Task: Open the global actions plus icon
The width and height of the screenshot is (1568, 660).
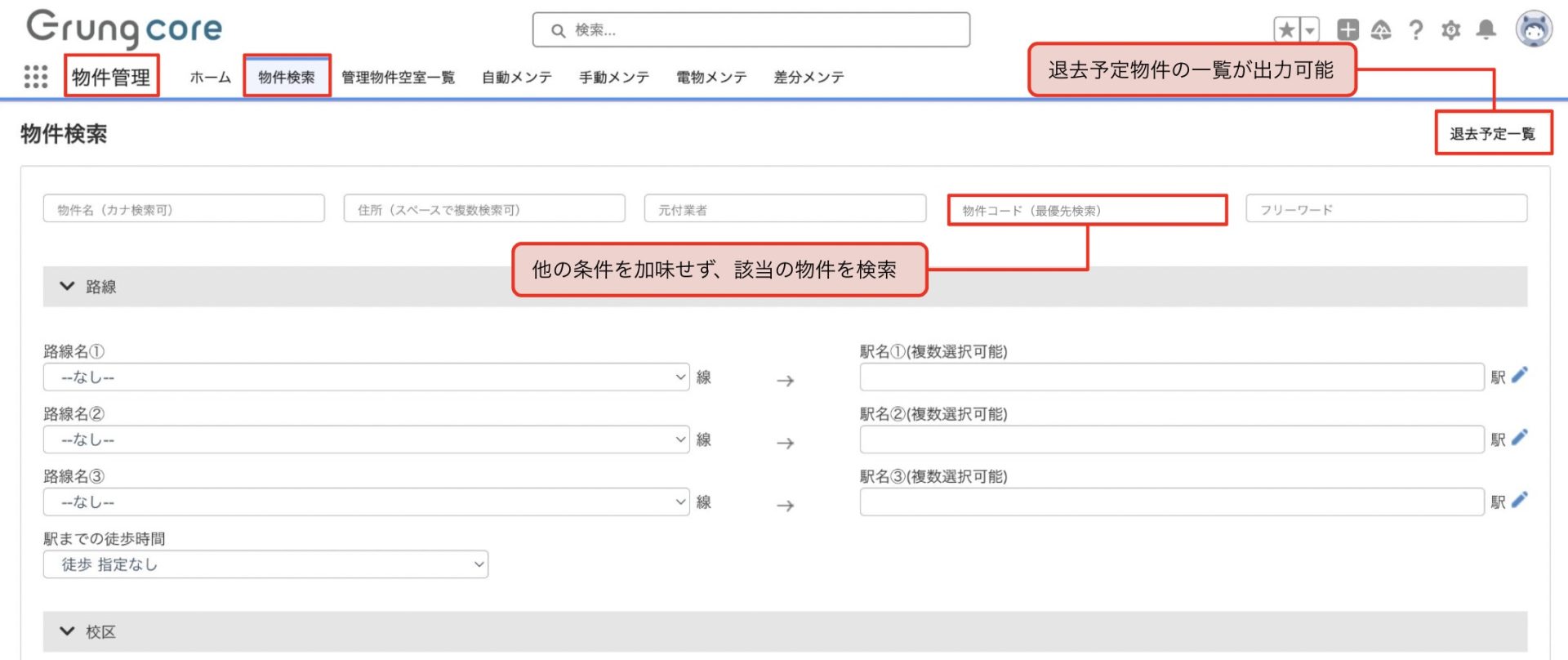Action: [x=1347, y=30]
